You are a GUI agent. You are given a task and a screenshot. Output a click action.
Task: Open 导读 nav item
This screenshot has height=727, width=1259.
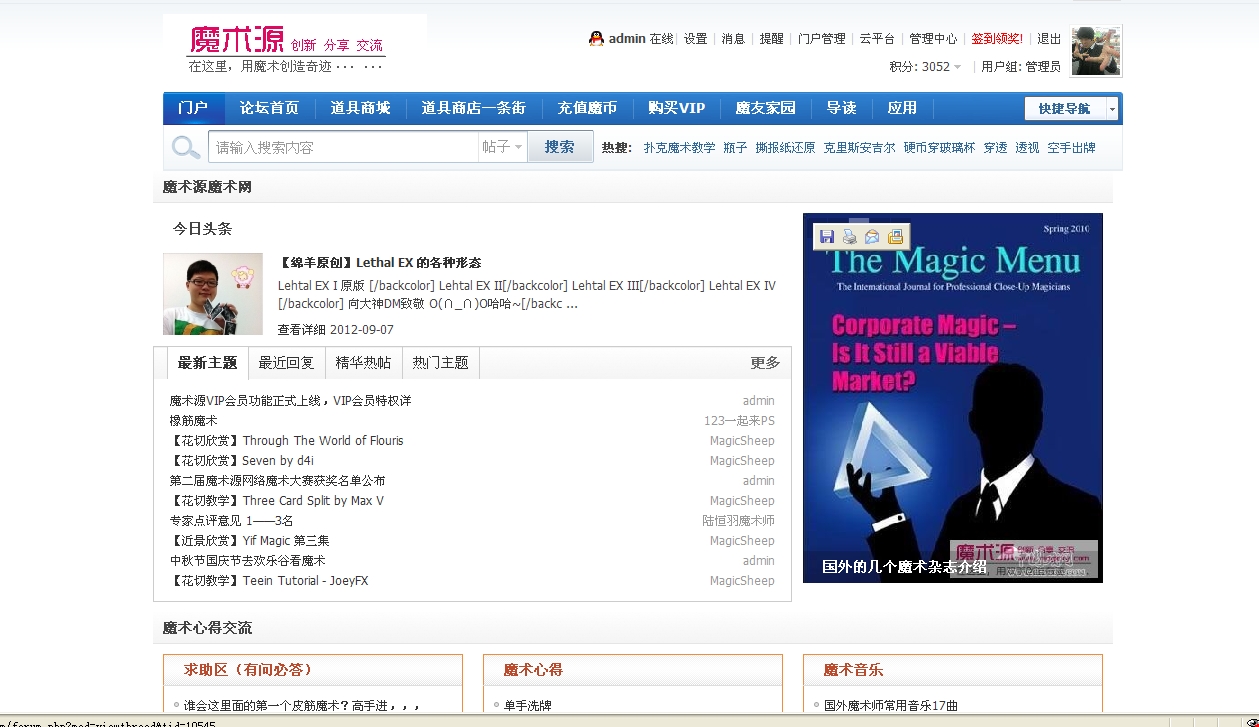click(841, 108)
